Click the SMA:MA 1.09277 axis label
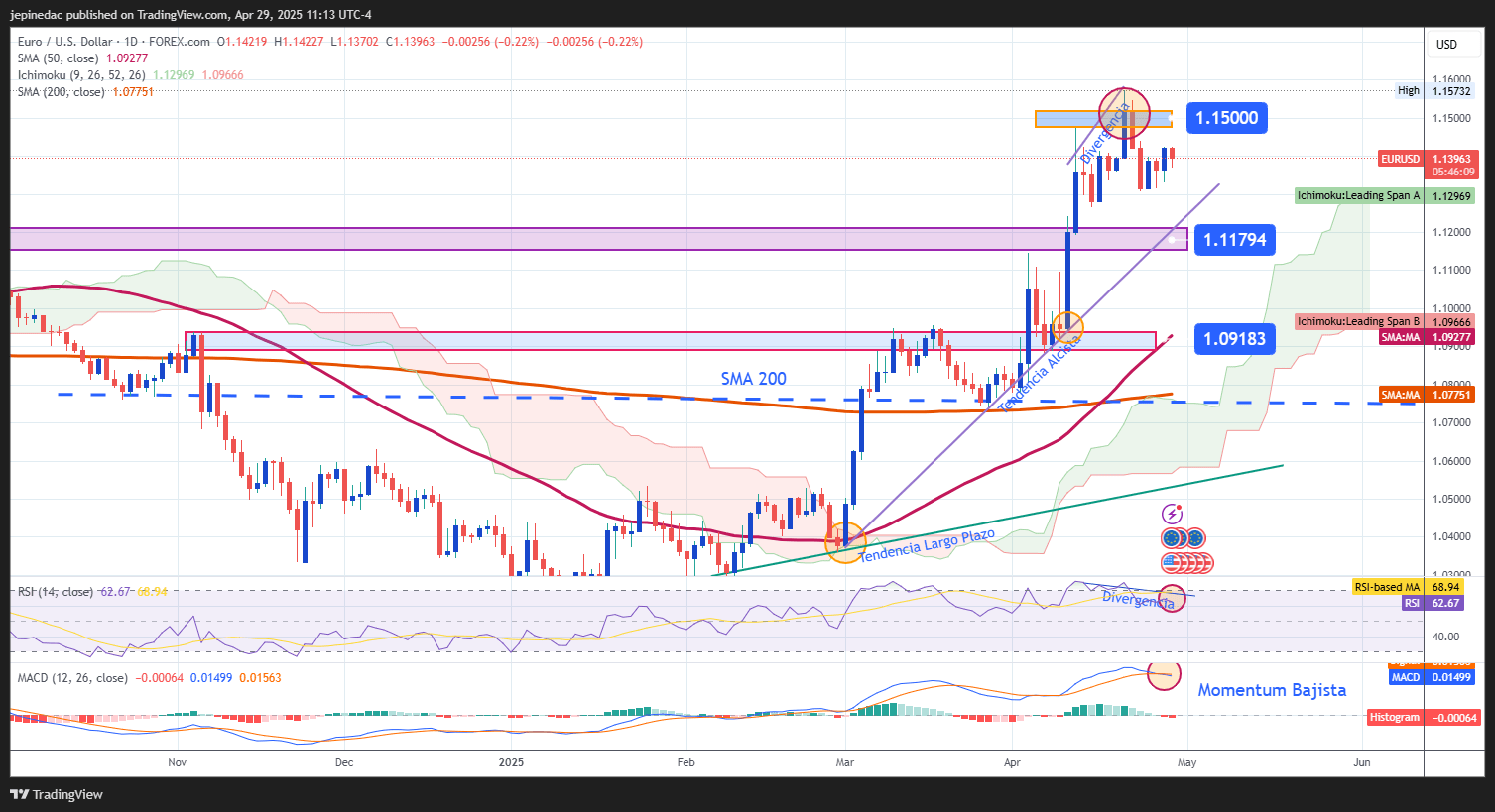 pyautogui.click(x=1427, y=338)
